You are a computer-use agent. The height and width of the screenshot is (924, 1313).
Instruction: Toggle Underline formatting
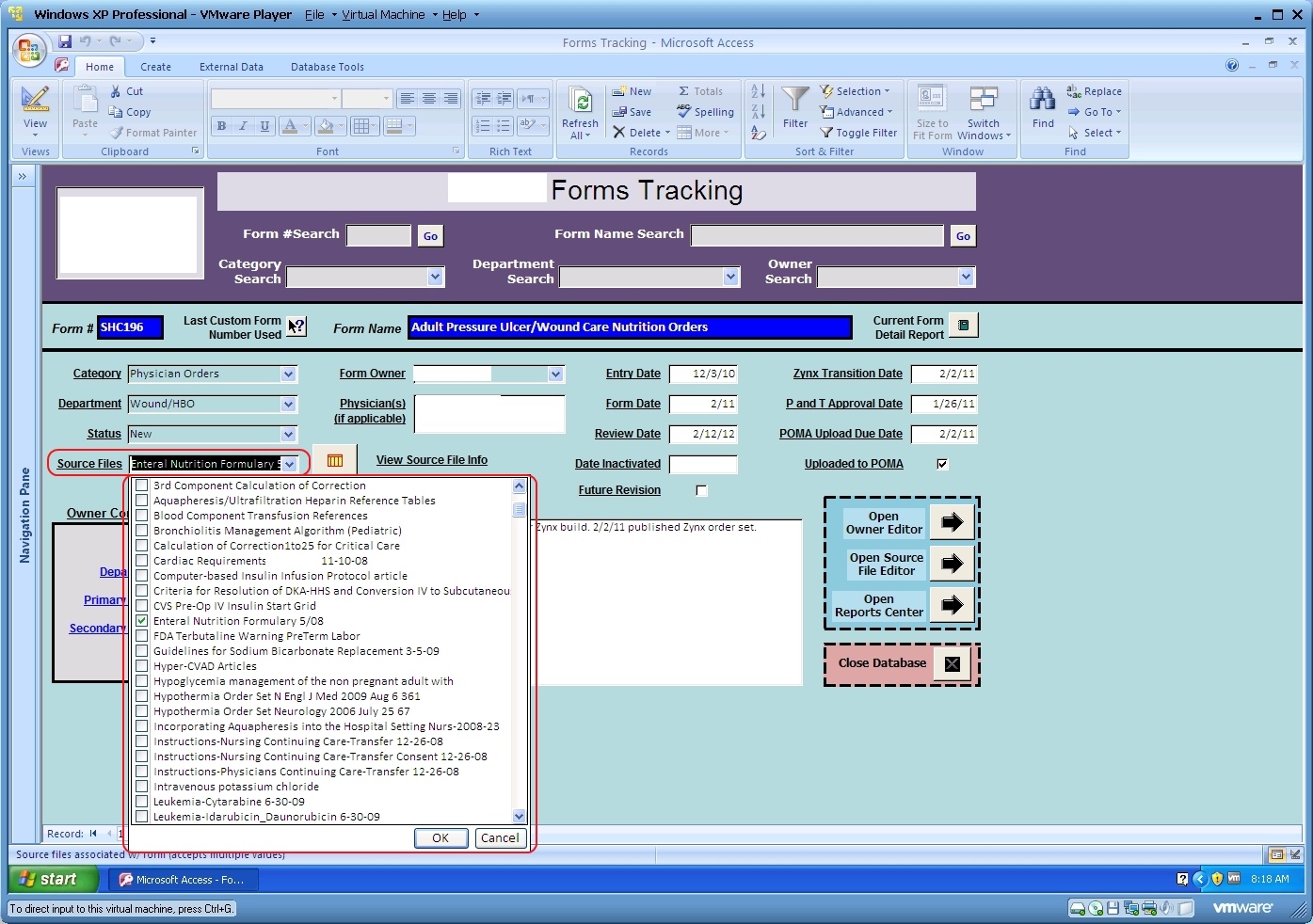[x=264, y=126]
